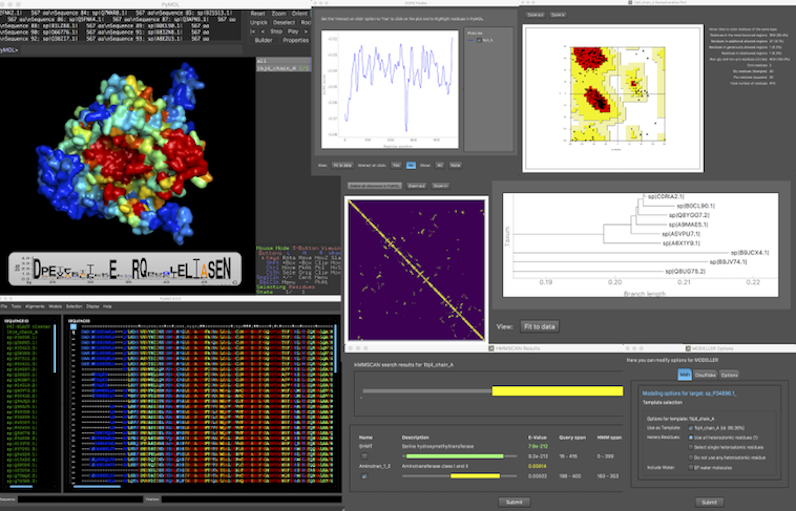This screenshot has width=796, height=511.
Task: Click 1bj4_chain_A in PyMod sequence names
Action: pyautogui.click(x=22, y=332)
